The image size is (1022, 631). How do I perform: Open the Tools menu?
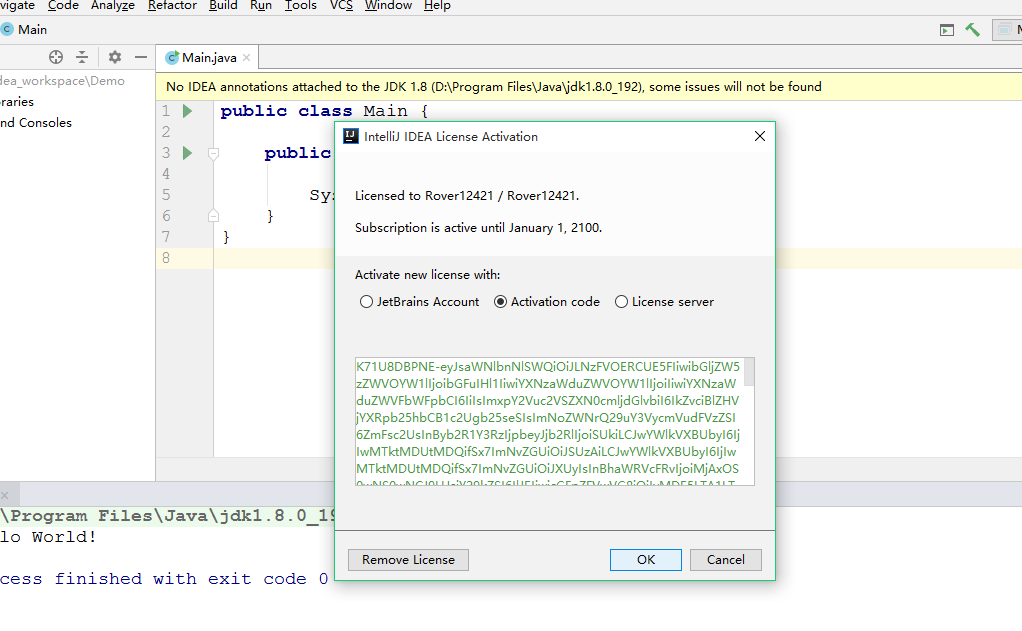click(x=300, y=6)
